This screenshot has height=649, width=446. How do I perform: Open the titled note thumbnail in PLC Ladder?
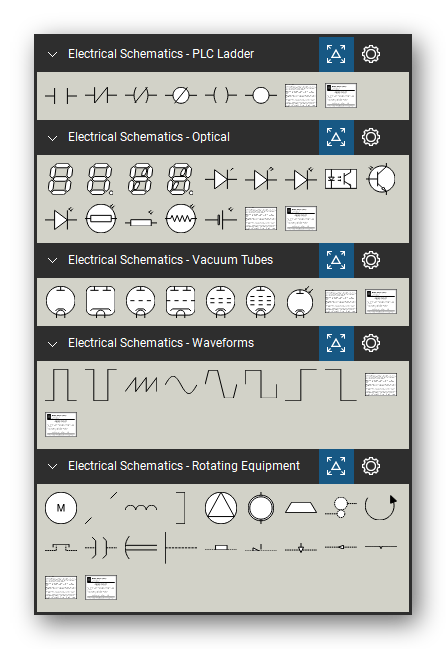click(x=341, y=96)
